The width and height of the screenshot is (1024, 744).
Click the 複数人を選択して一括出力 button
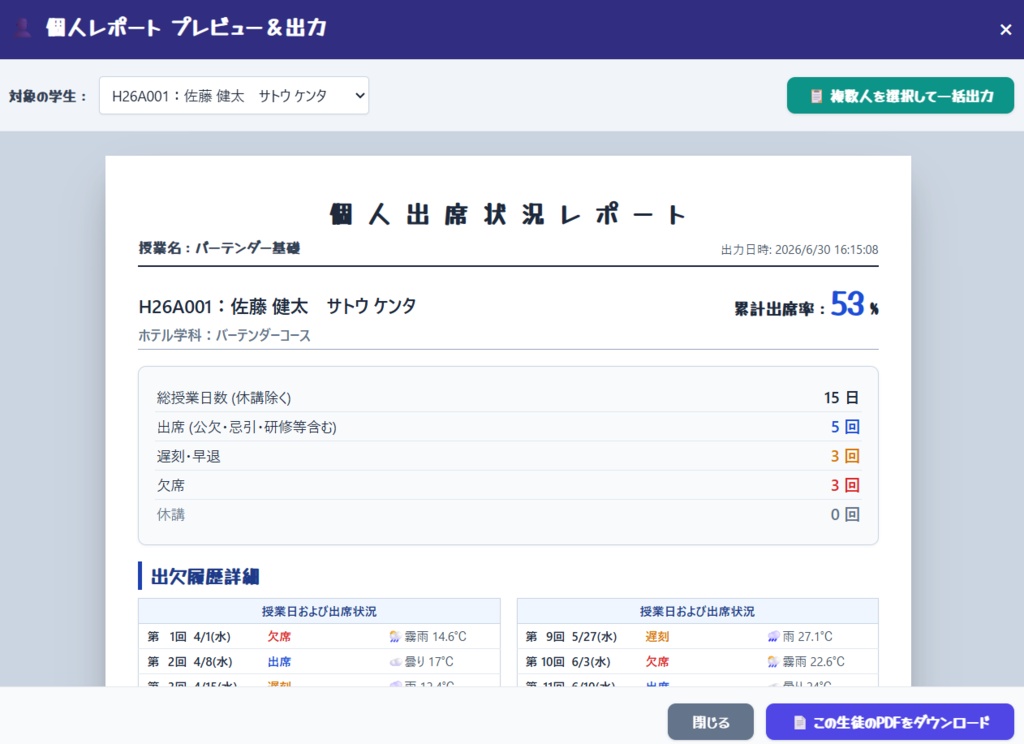900,95
